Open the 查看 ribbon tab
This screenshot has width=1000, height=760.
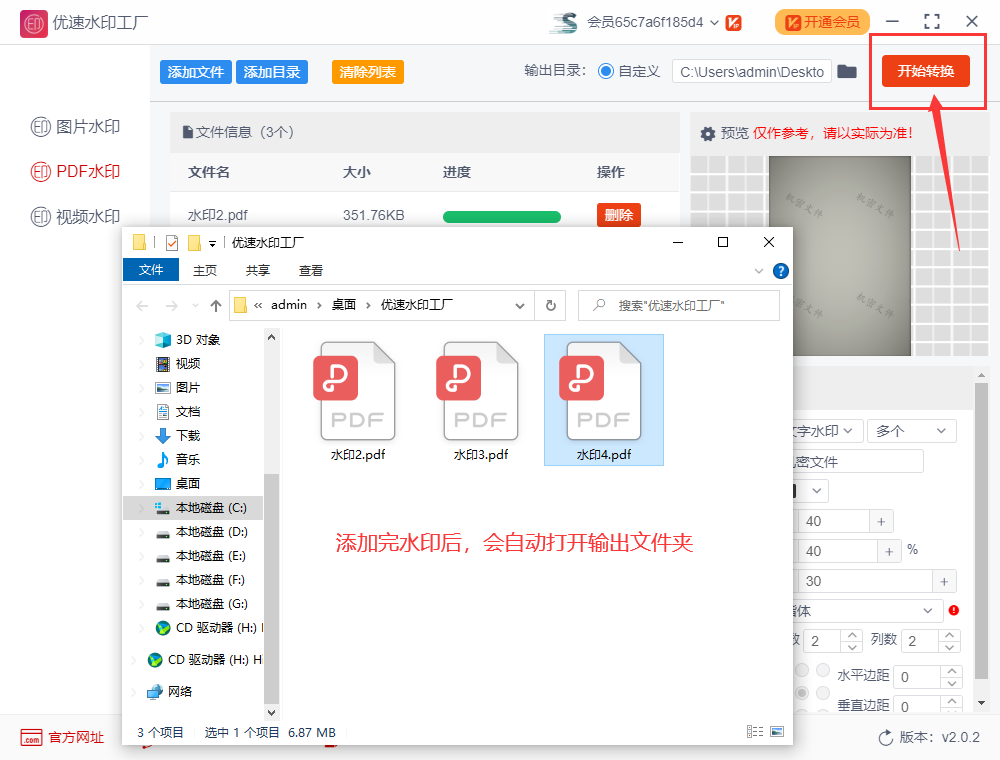coord(311,270)
